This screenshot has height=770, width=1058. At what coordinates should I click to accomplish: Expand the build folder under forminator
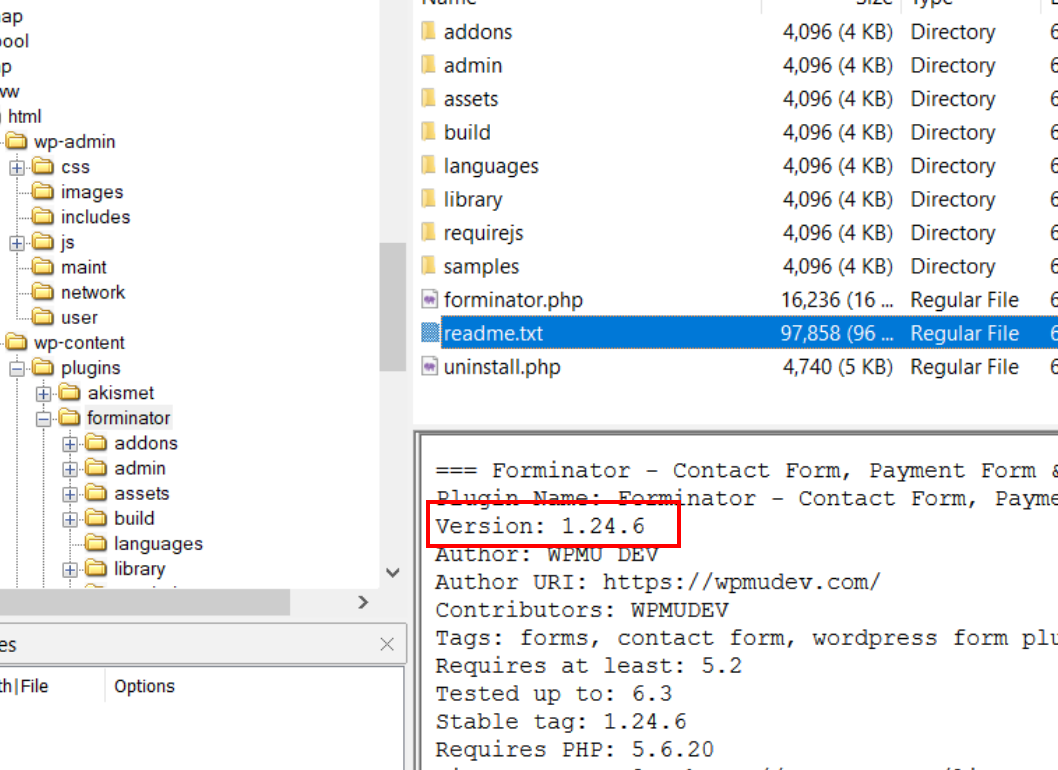70,519
